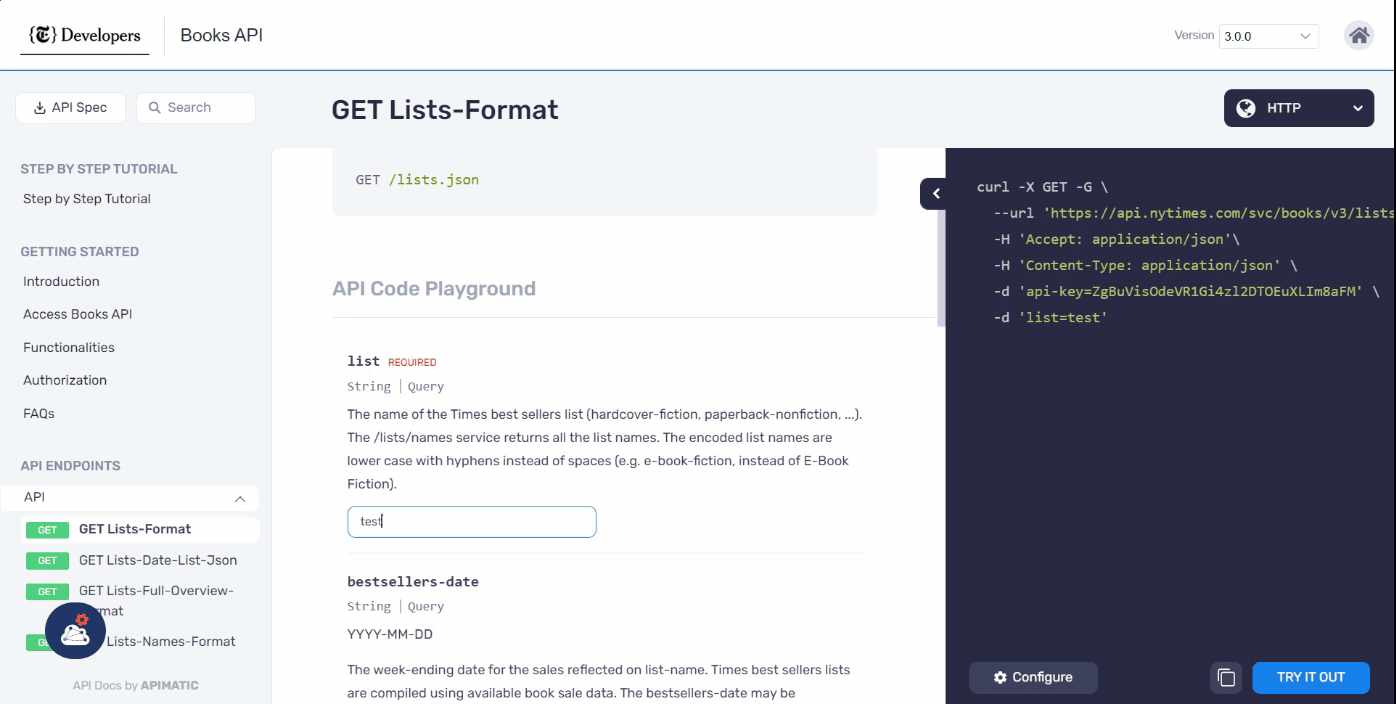Collapse the API endpoints section
The width and height of the screenshot is (1396, 704).
pos(239,497)
